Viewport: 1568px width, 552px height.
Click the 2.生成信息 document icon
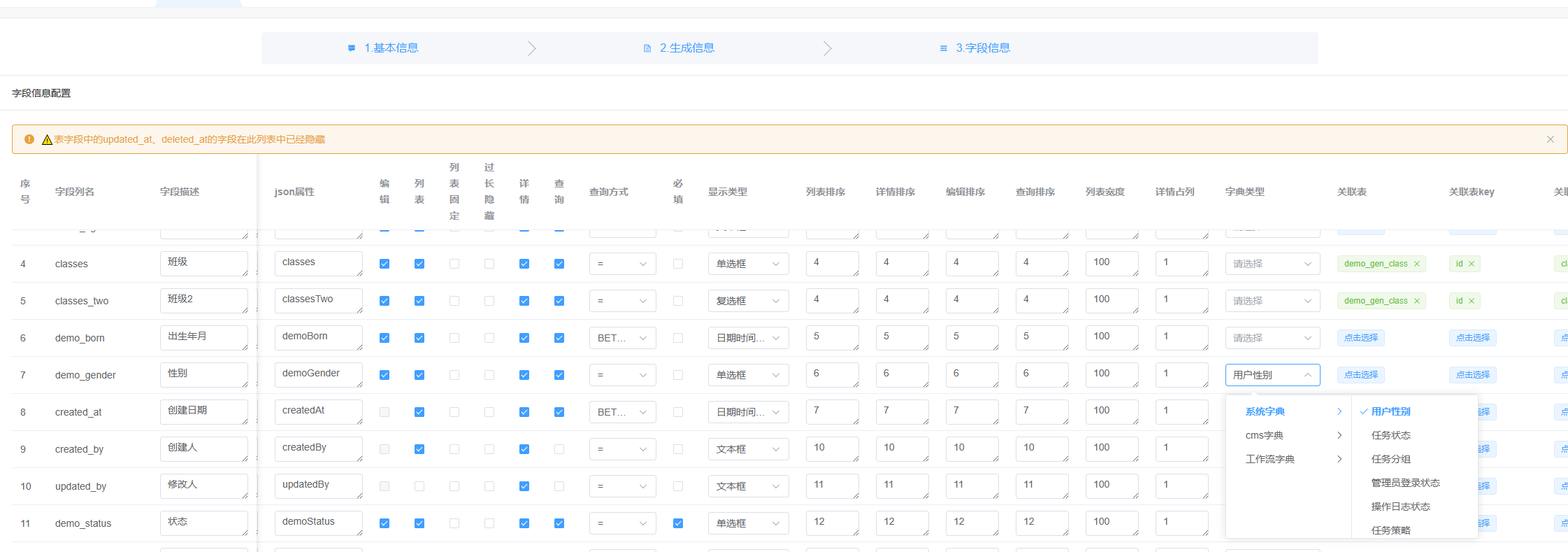pyautogui.click(x=647, y=48)
